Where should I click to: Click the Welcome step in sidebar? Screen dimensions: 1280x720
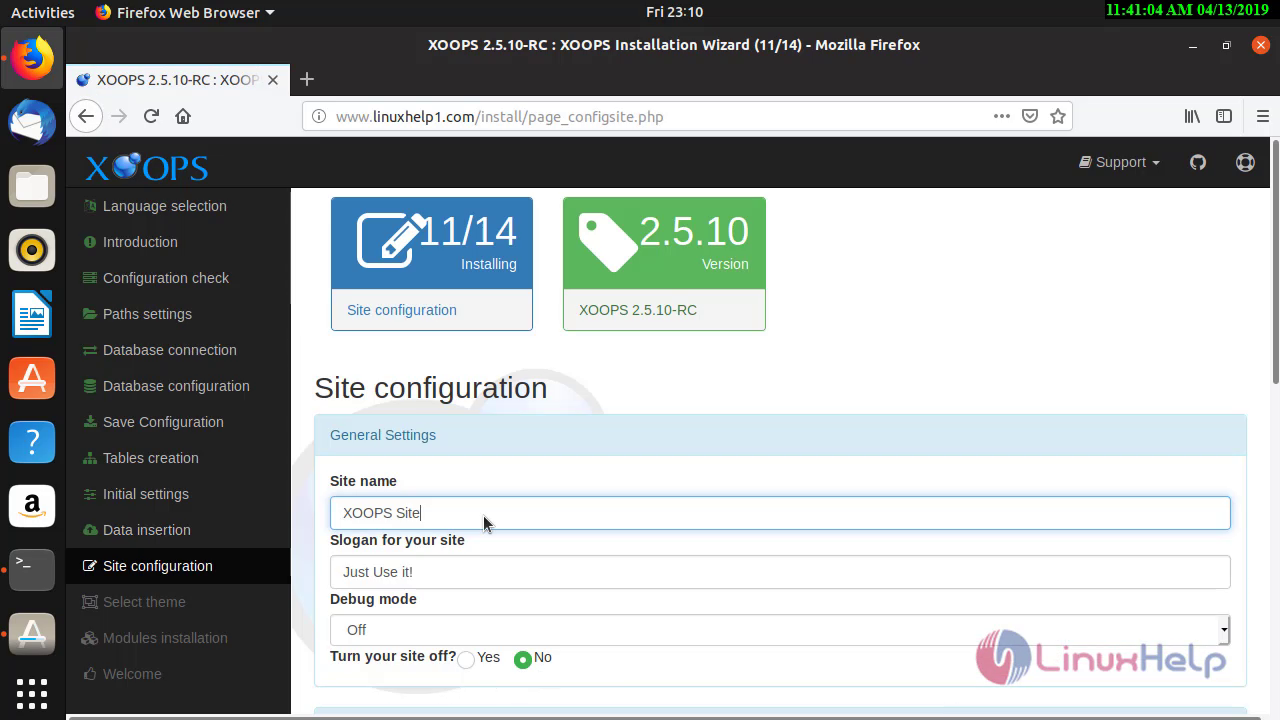click(x=132, y=674)
